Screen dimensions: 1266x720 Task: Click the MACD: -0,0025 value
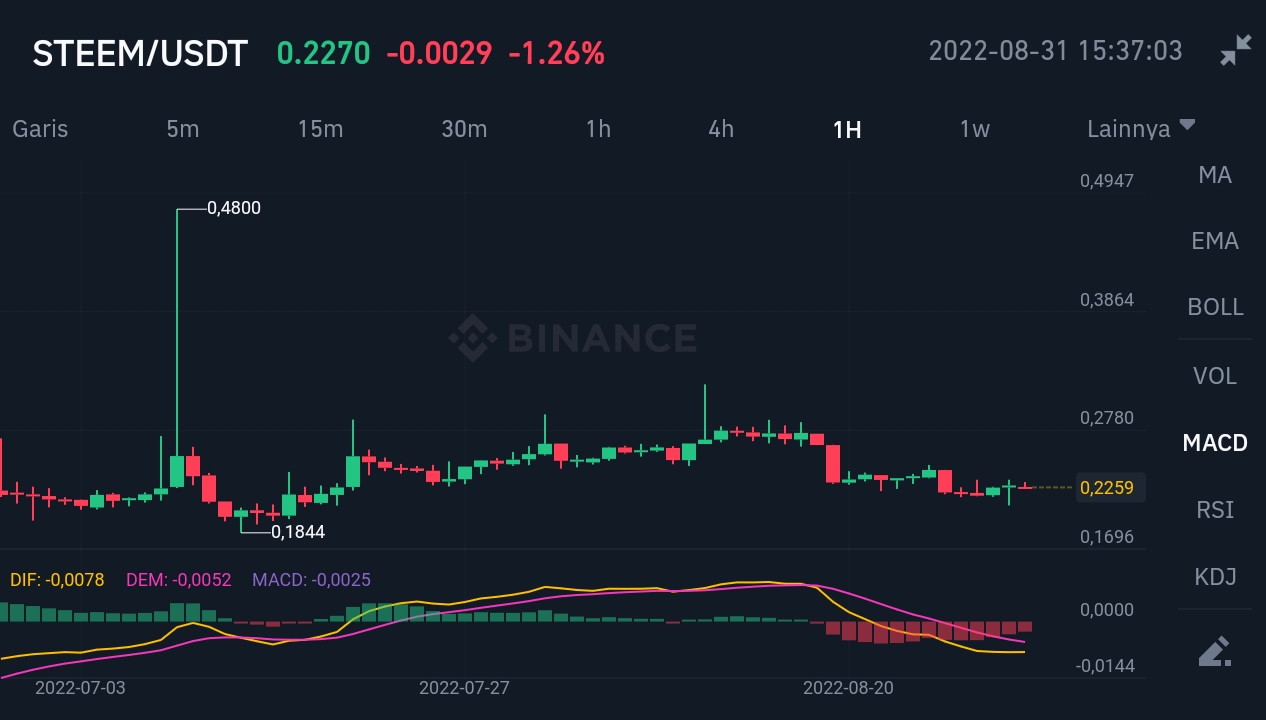[x=311, y=580]
